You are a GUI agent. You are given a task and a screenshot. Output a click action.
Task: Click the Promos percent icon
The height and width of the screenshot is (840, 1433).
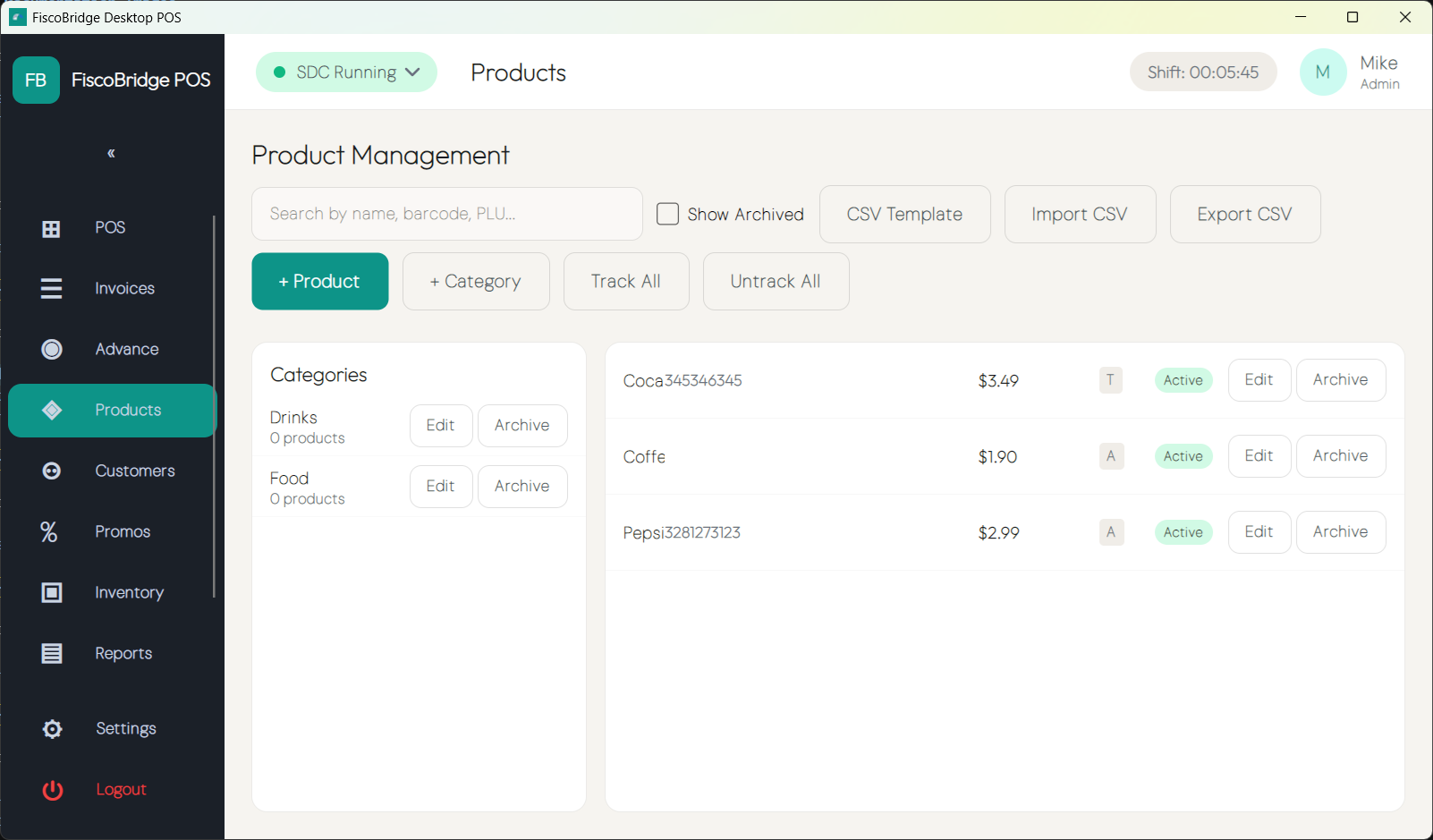(49, 531)
